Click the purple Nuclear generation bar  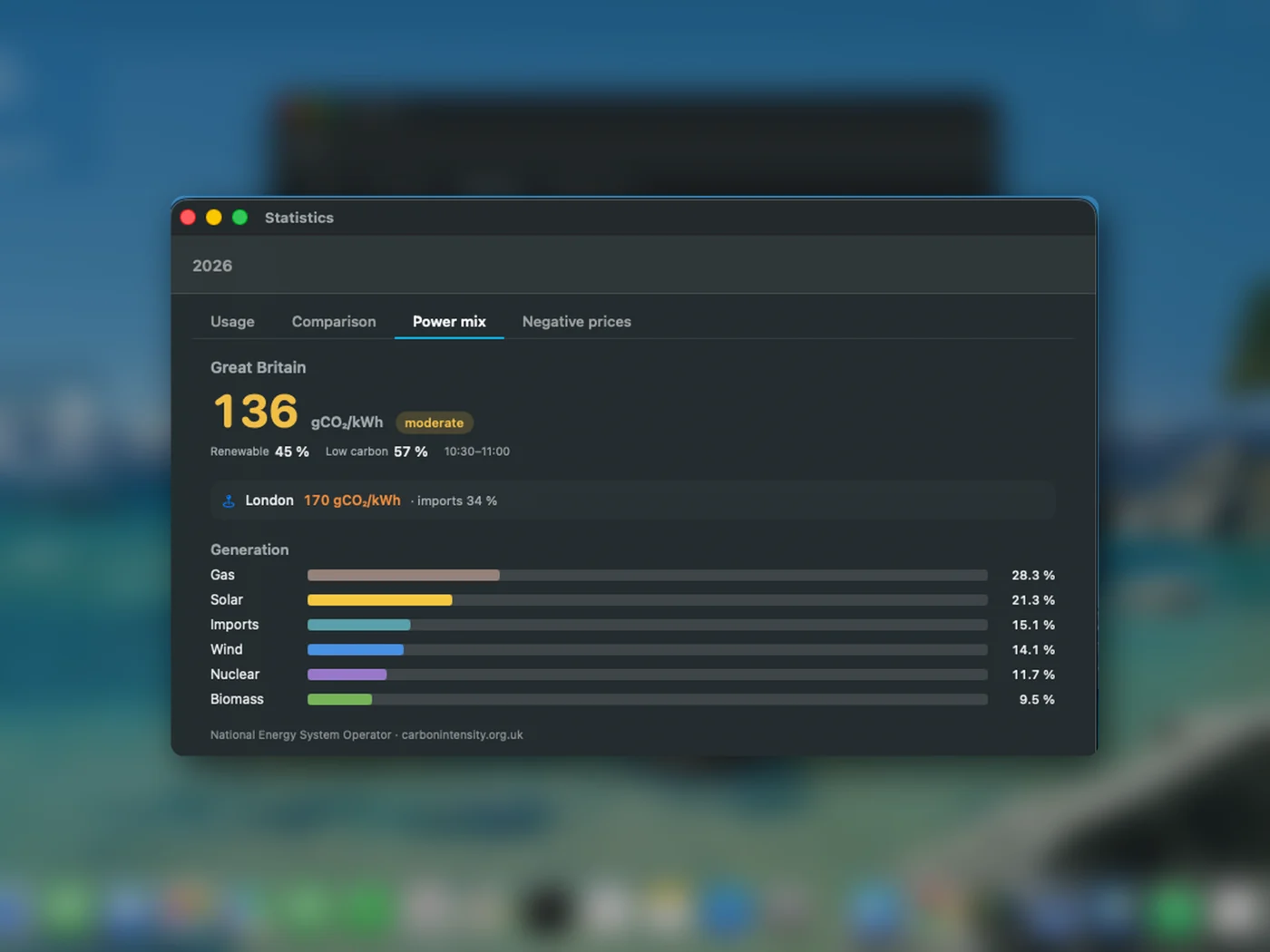click(347, 675)
